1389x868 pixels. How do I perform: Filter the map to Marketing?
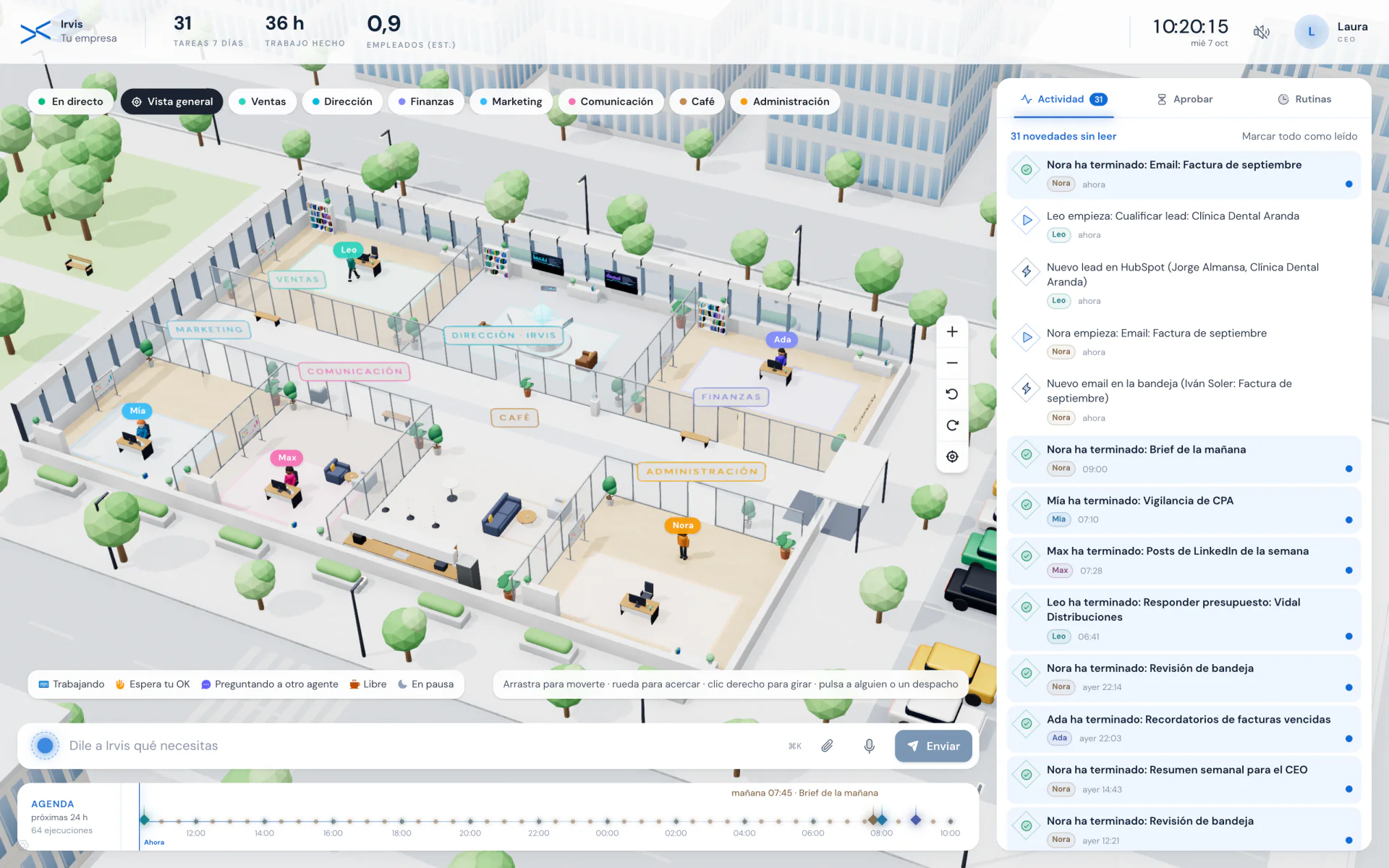click(x=511, y=101)
